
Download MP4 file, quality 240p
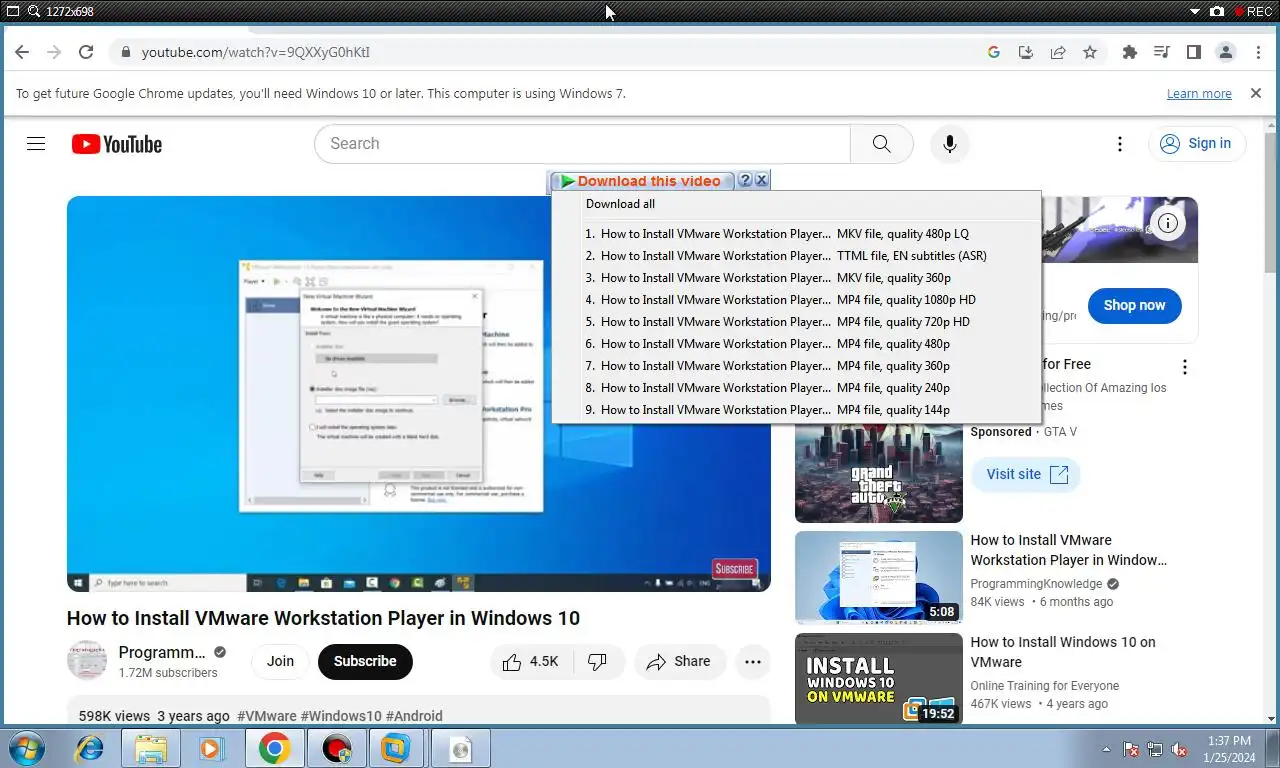795,388
